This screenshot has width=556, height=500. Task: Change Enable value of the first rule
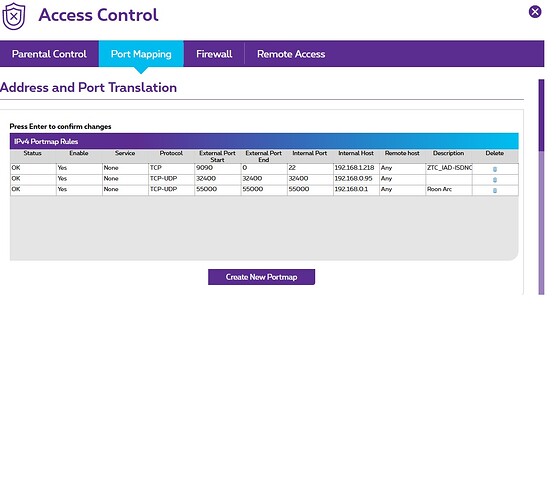79,168
